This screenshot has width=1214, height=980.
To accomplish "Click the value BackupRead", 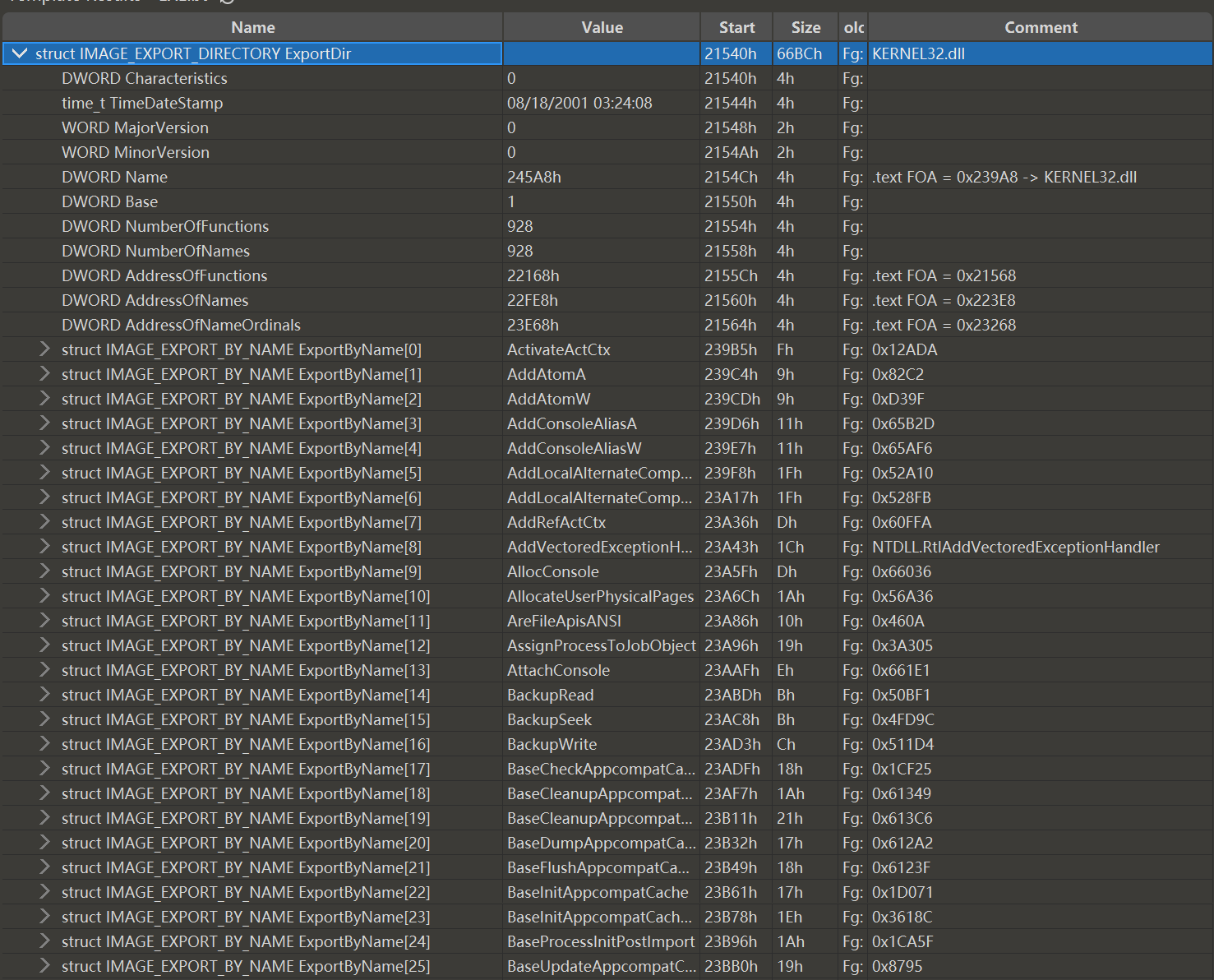I will [x=551, y=695].
